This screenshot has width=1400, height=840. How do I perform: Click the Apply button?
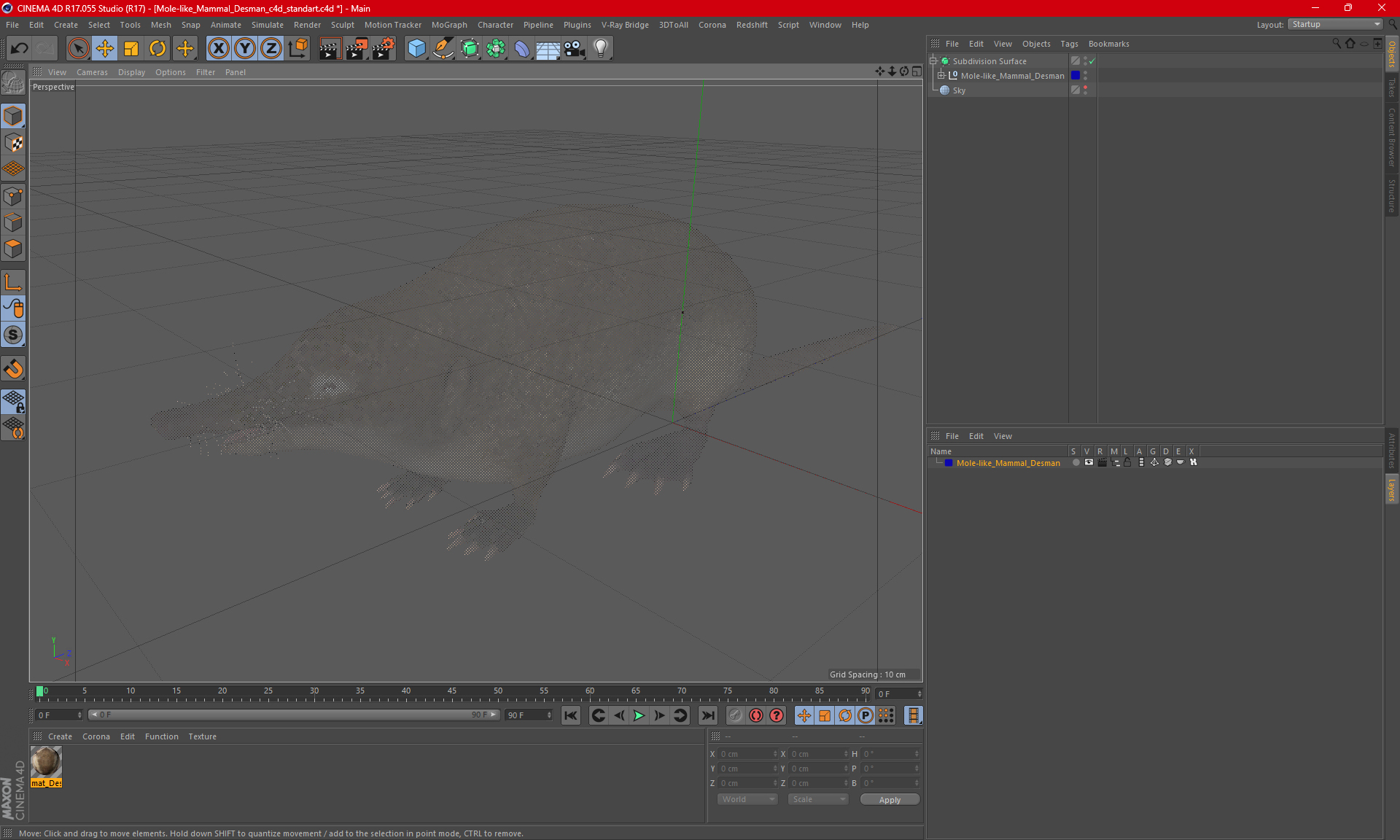pos(890,800)
